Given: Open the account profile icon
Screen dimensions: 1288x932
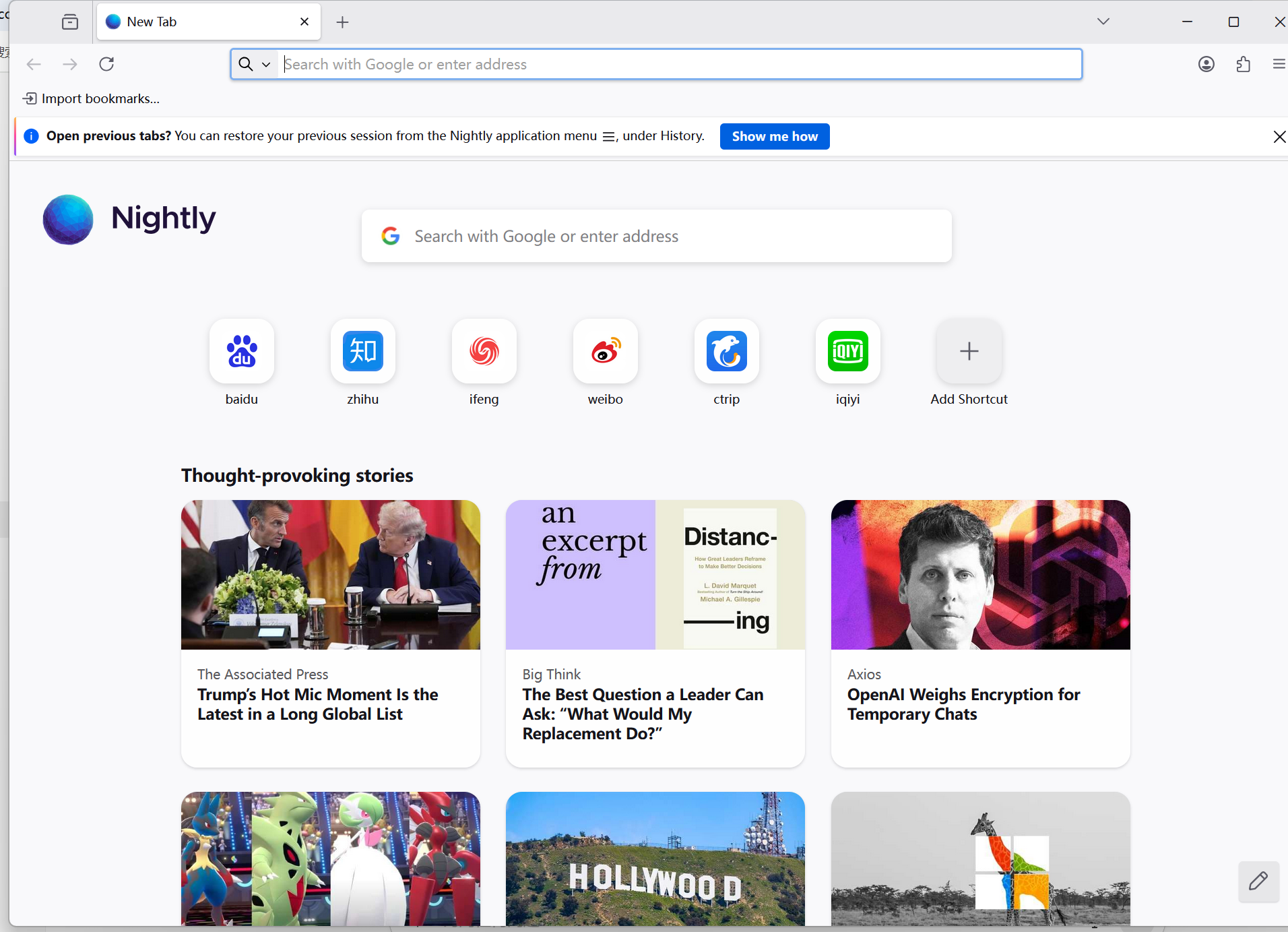Looking at the screenshot, I should point(1206,64).
